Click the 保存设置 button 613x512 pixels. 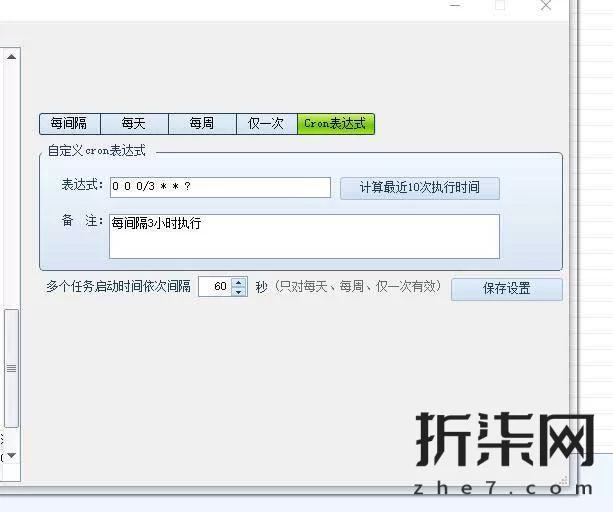(x=507, y=289)
